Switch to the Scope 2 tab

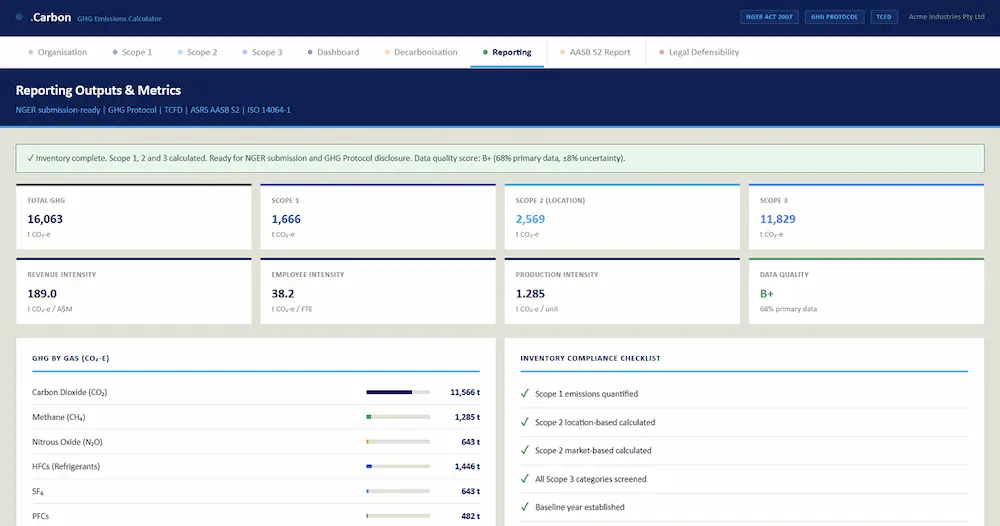(198, 52)
